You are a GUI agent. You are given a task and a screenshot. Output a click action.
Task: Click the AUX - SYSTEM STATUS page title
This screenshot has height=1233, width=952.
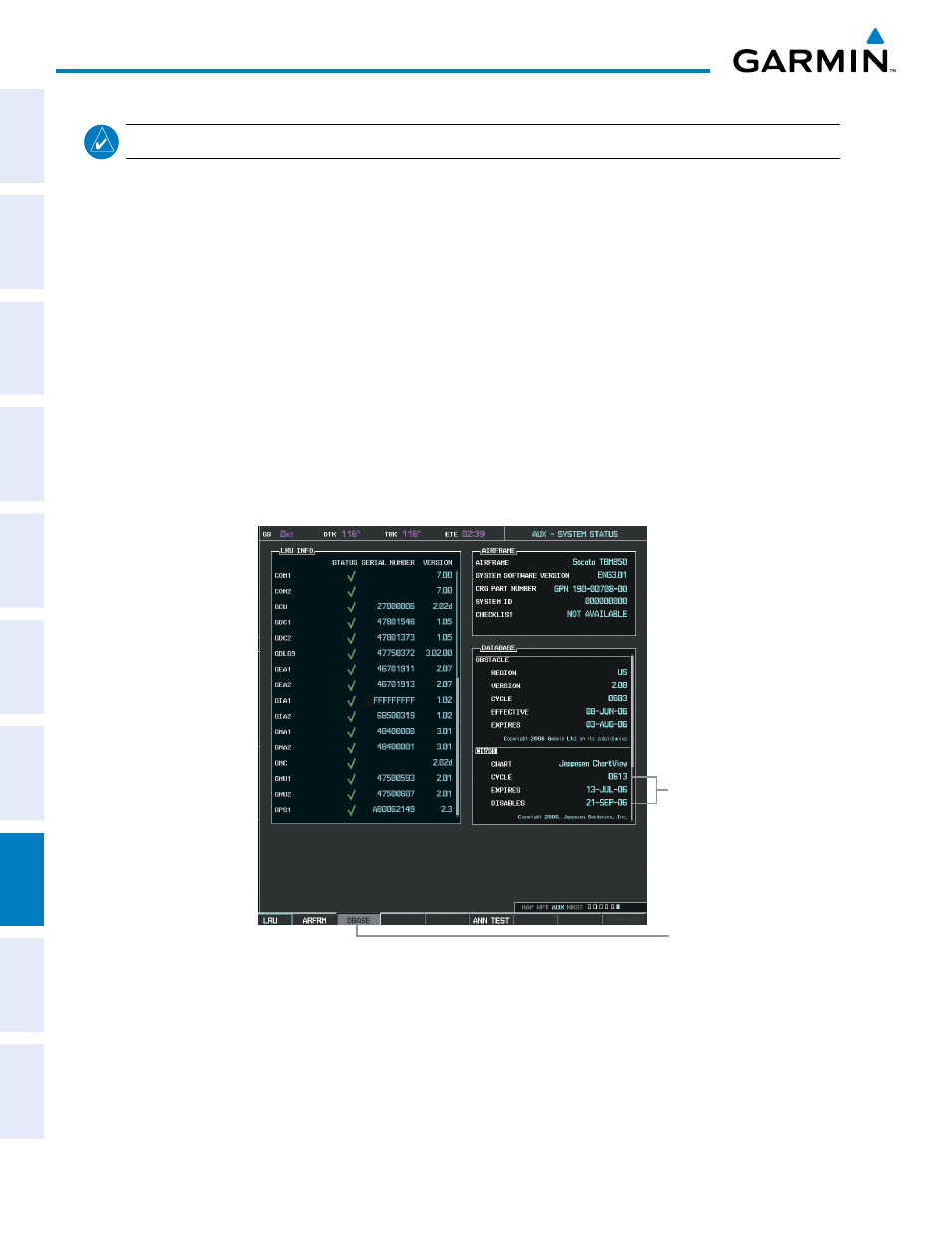tap(575, 534)
